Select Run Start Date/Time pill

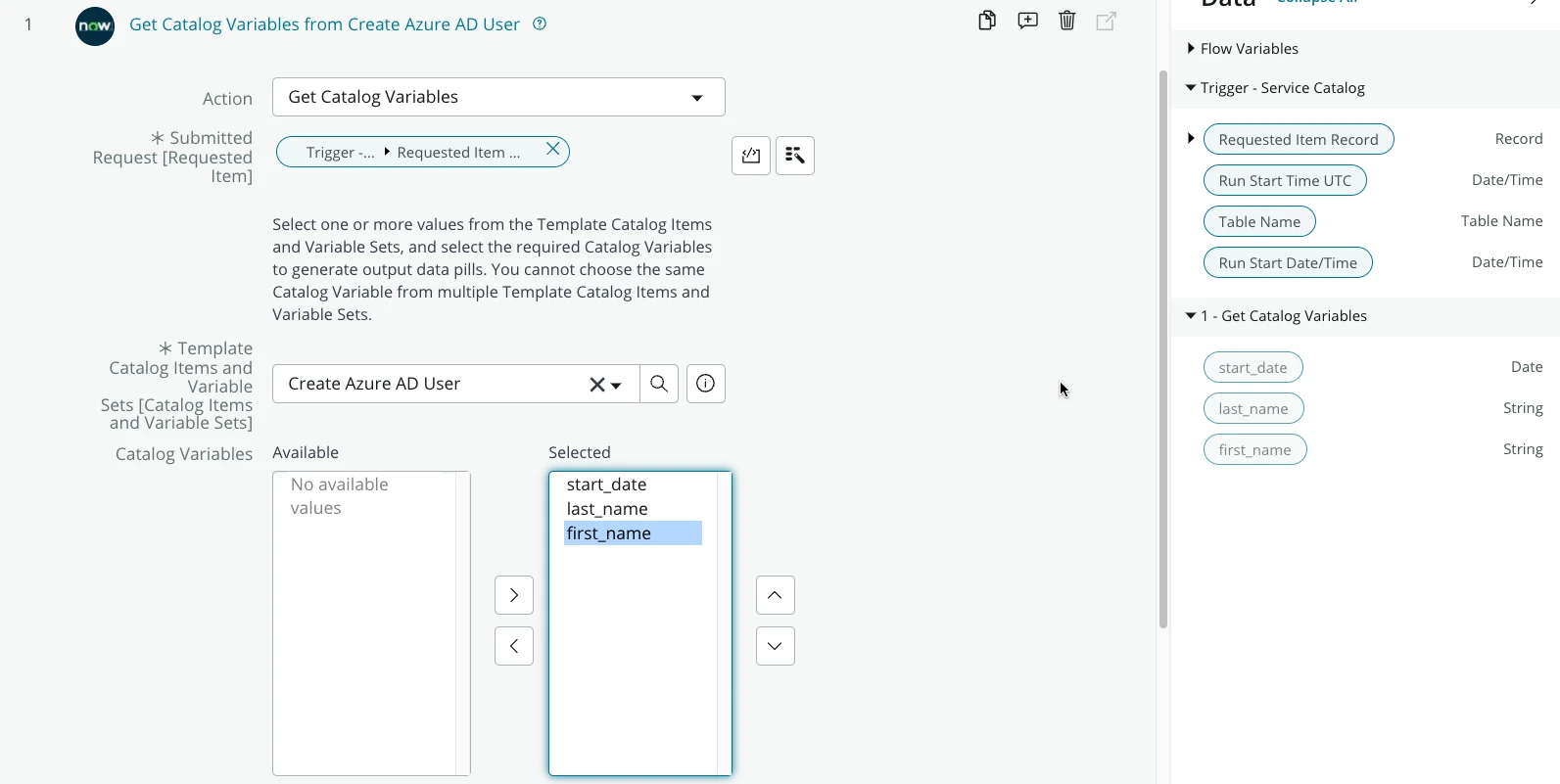[x=1288, y=262]
